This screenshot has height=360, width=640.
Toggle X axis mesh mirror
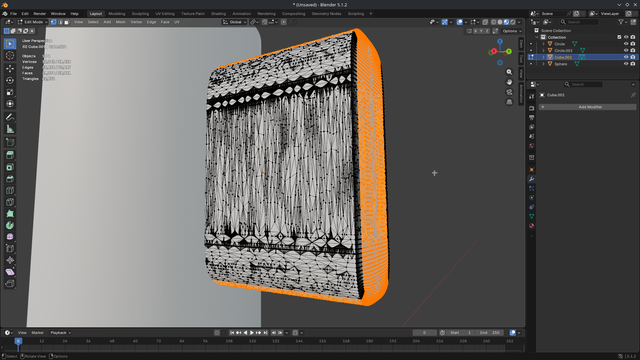476,31
